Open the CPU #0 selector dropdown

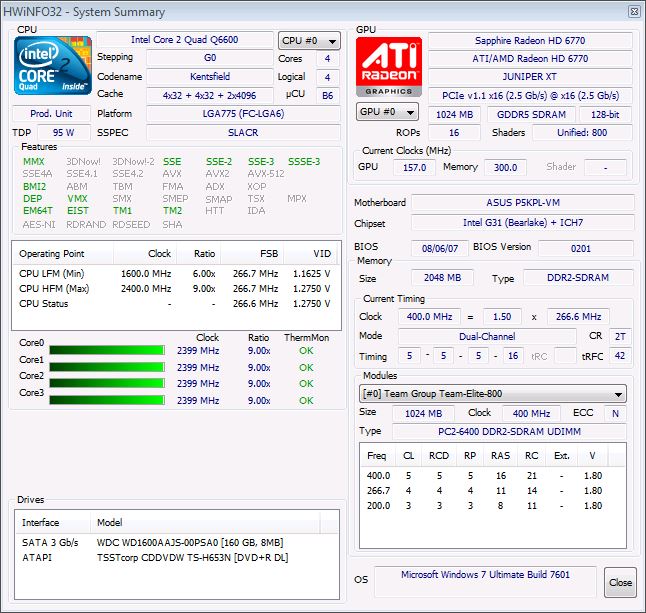(x=309, y=41)
